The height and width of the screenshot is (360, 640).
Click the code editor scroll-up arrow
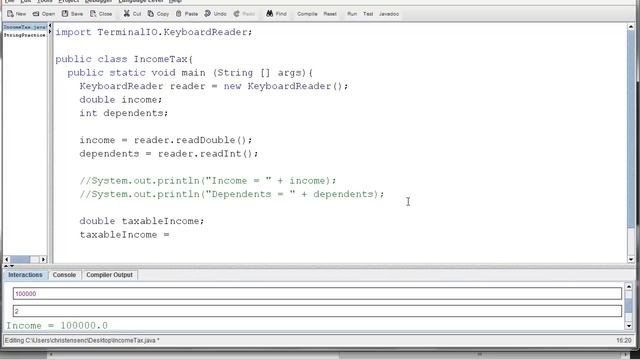pyautogui.click(x=631, y=27)
